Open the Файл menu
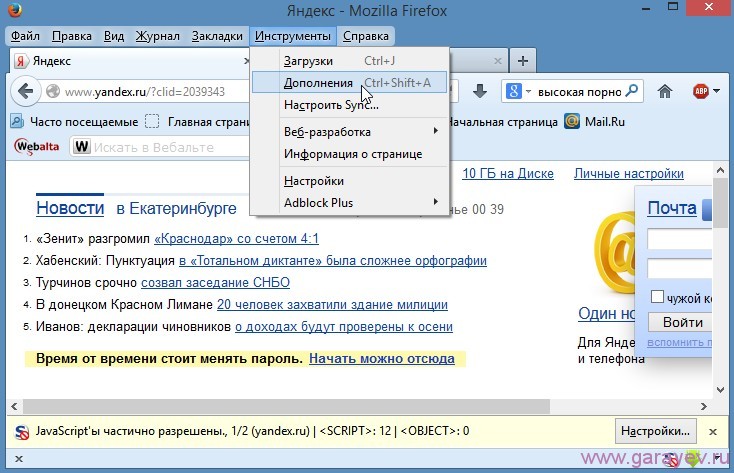This screenshot has width=734, height=473. (25, 36)
